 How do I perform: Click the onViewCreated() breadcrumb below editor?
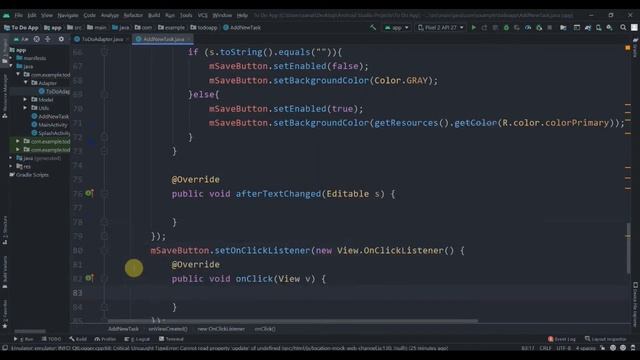tap(168, 329)
